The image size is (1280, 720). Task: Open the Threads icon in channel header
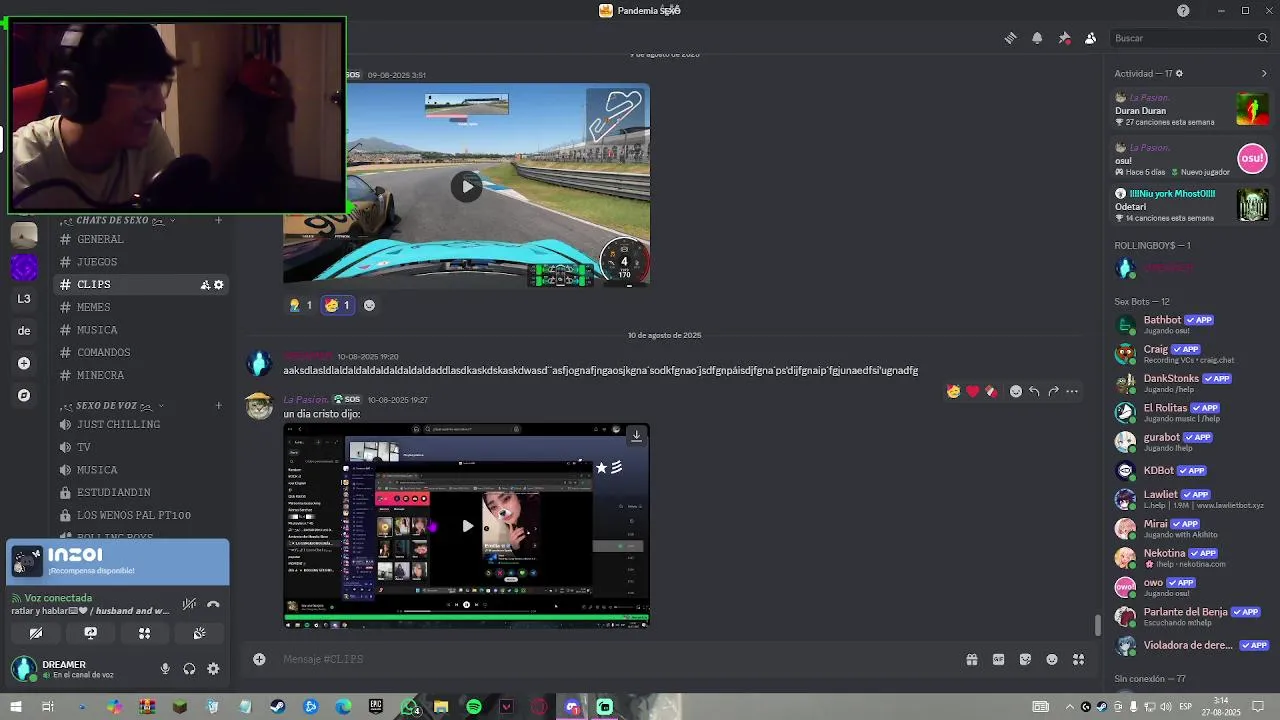coord(1010,38)
